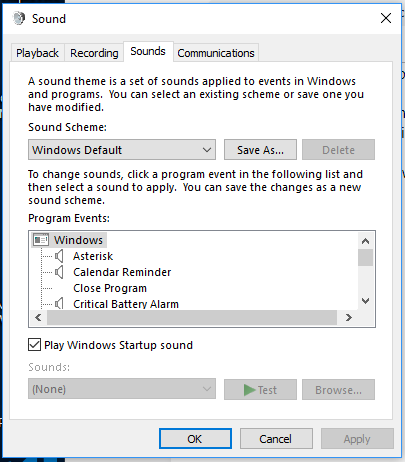The width and height of the screenshot is (405, 462).
Task: Open the Communications tab
Action: tap(216, 53)
